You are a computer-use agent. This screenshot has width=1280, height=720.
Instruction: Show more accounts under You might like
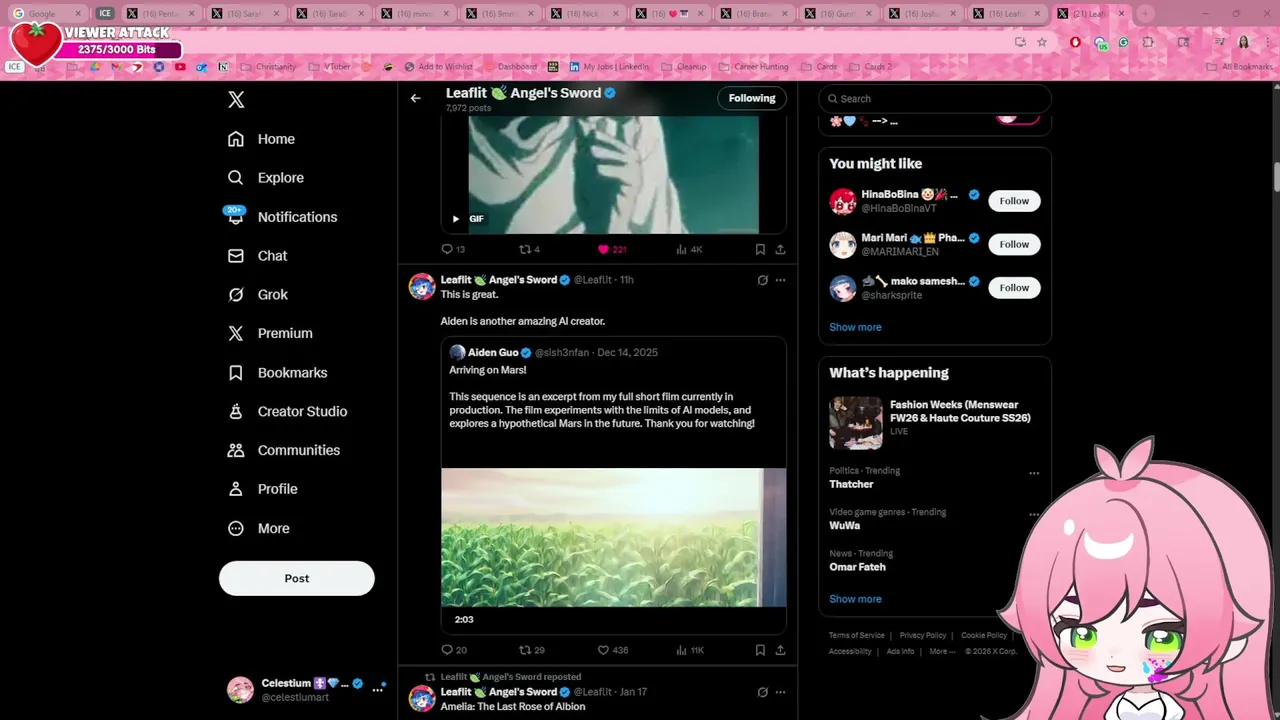pyautogui.click(x=855, y=327)
